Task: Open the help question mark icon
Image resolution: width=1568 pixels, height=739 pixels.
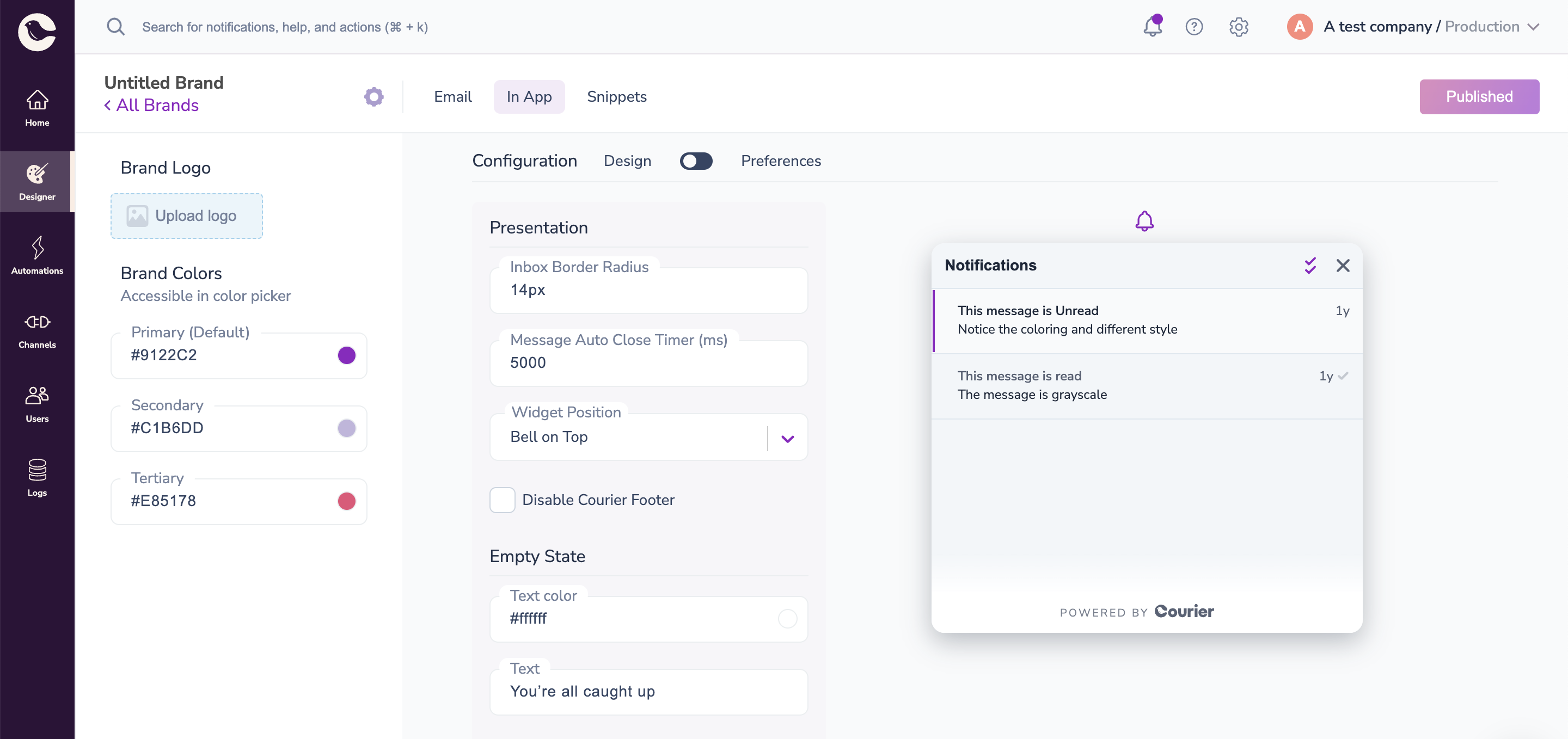Action: click(x=1193, y=27)
